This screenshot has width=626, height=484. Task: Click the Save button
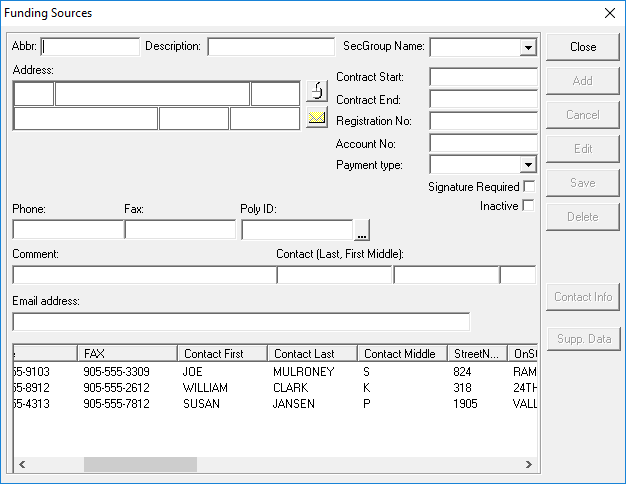[583, 183]
